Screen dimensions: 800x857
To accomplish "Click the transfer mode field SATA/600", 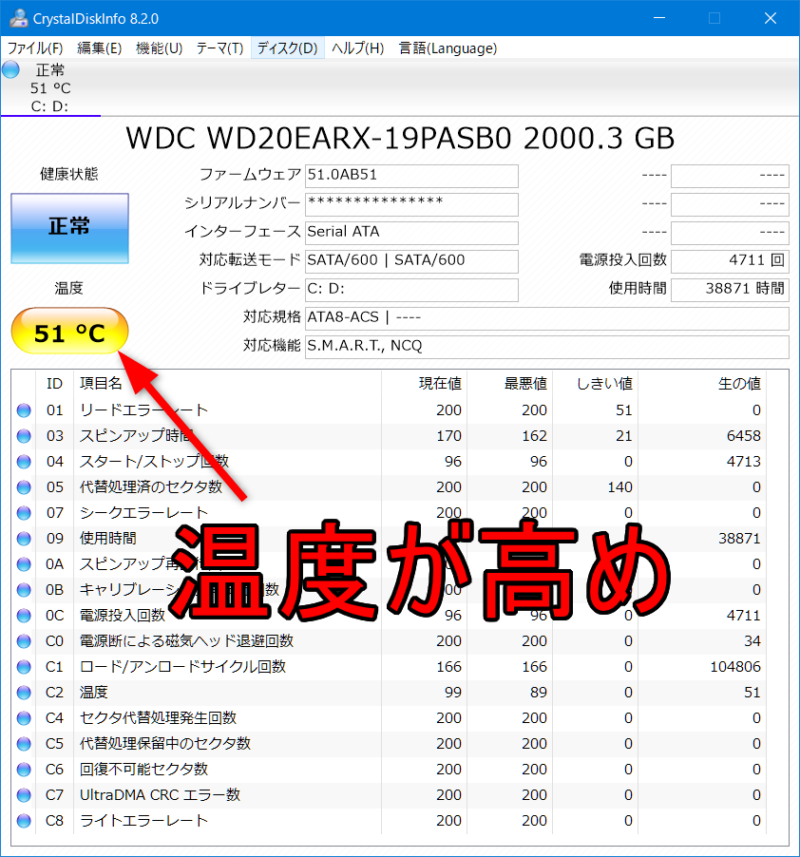I will (411, 261).
